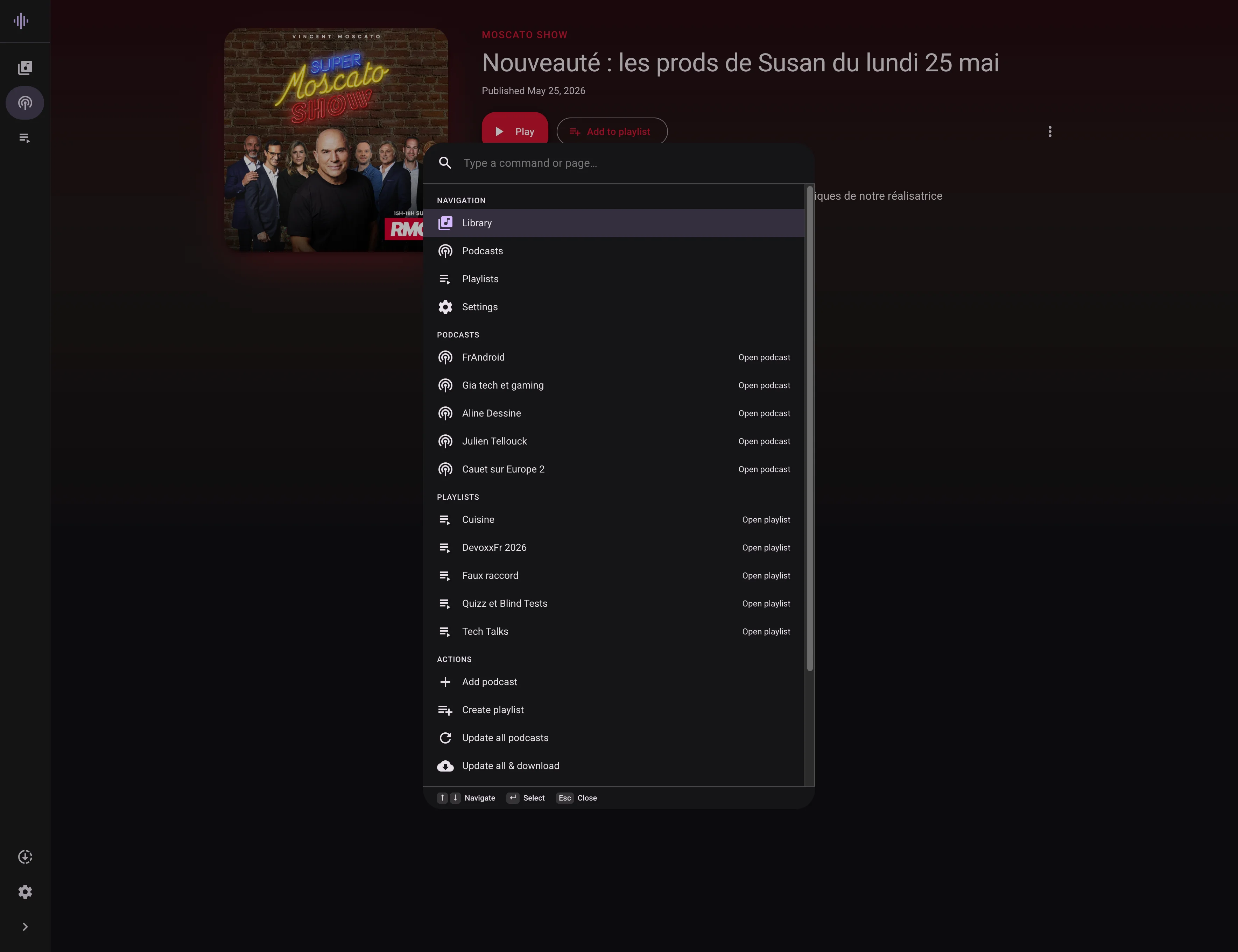Screen dimensions: 1238x952
Task: Select Podcasts in the navigation list
Action: pyautogui.click(x=613, y=251)
